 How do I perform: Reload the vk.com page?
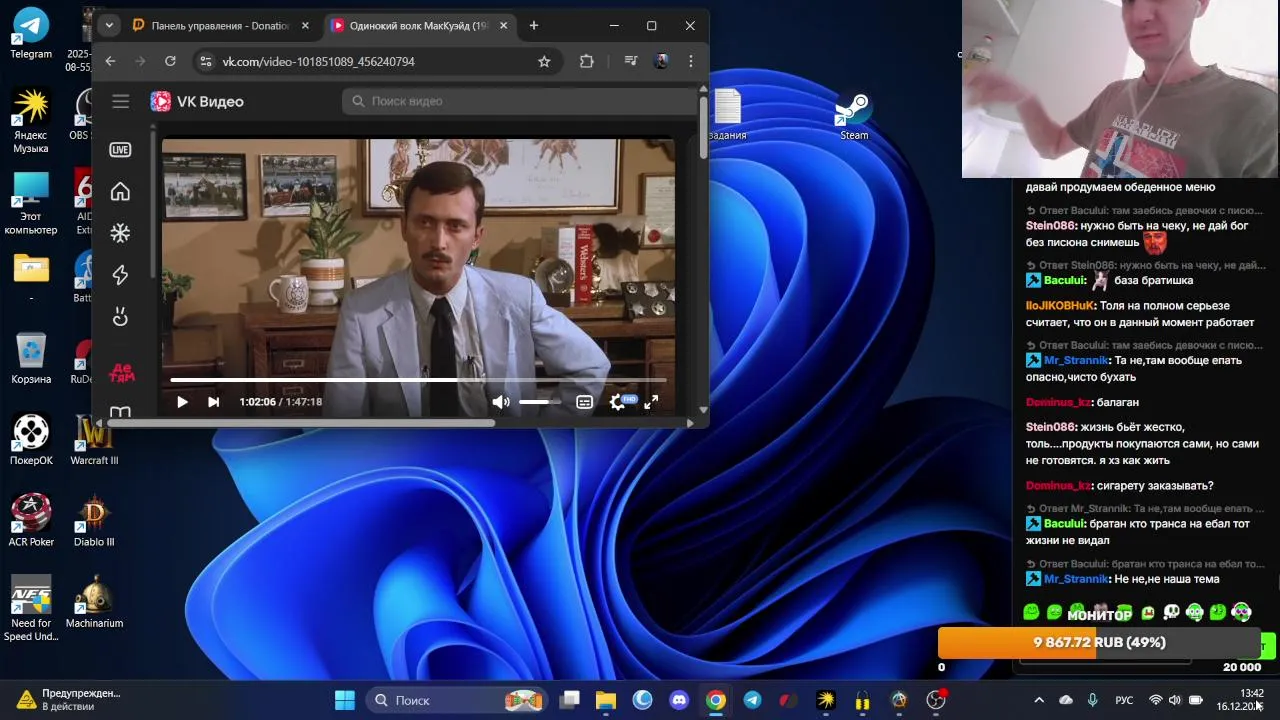[170, 61]
